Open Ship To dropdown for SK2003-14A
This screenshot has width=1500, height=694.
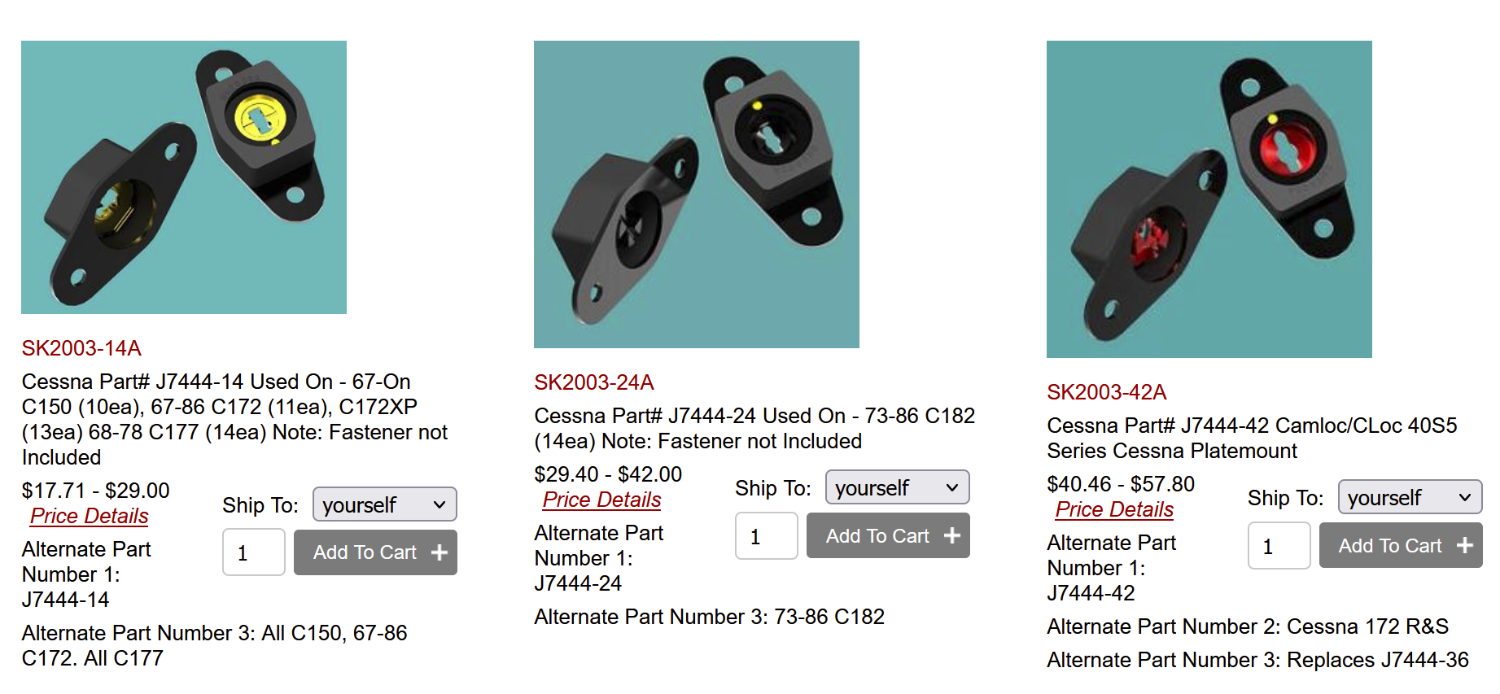pos(384,505)
